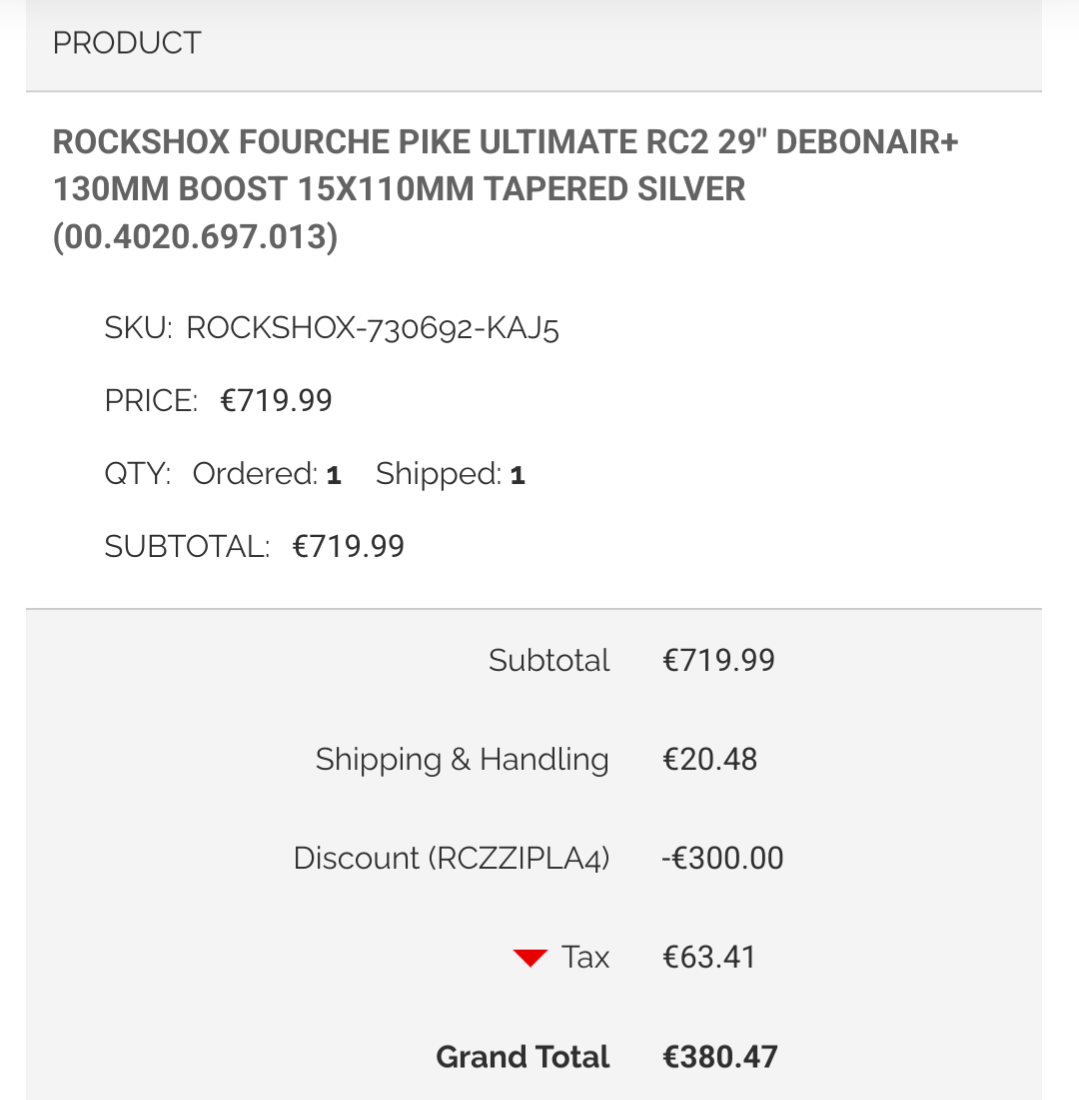Click the Tax label text

point(586,957)
